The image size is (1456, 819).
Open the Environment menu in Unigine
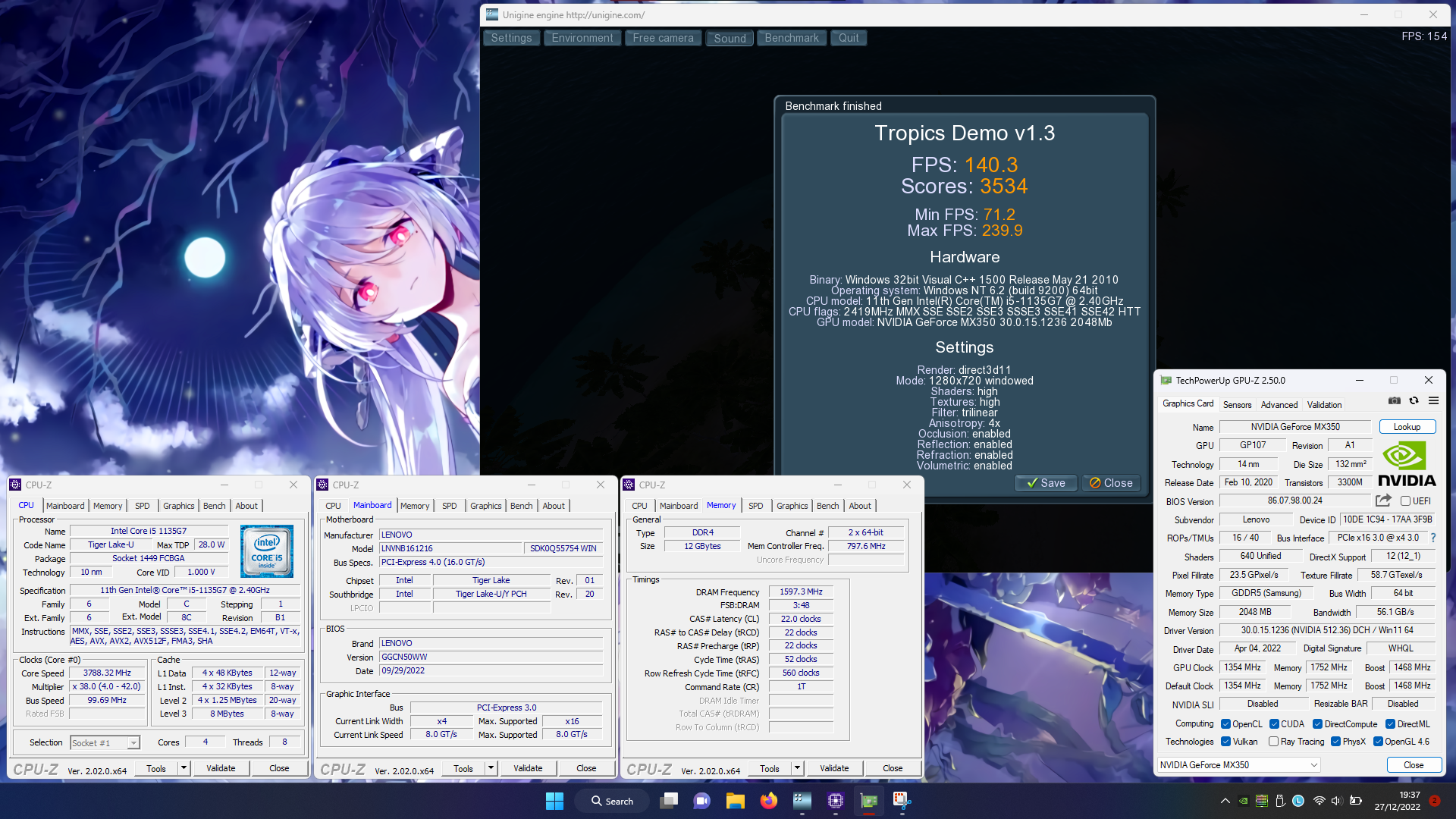[x=582, y=38]
